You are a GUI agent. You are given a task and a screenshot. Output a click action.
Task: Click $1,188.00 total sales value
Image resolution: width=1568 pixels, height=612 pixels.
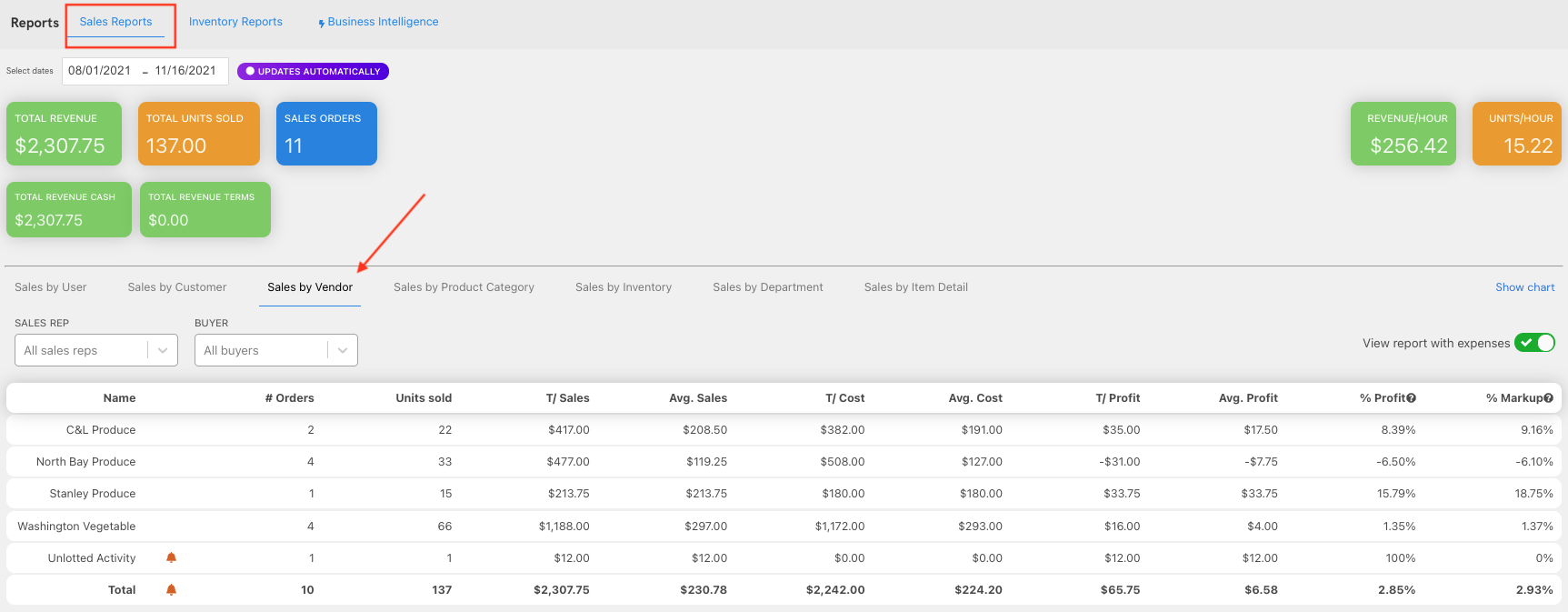pyautogui.click(x=564, y=527)
